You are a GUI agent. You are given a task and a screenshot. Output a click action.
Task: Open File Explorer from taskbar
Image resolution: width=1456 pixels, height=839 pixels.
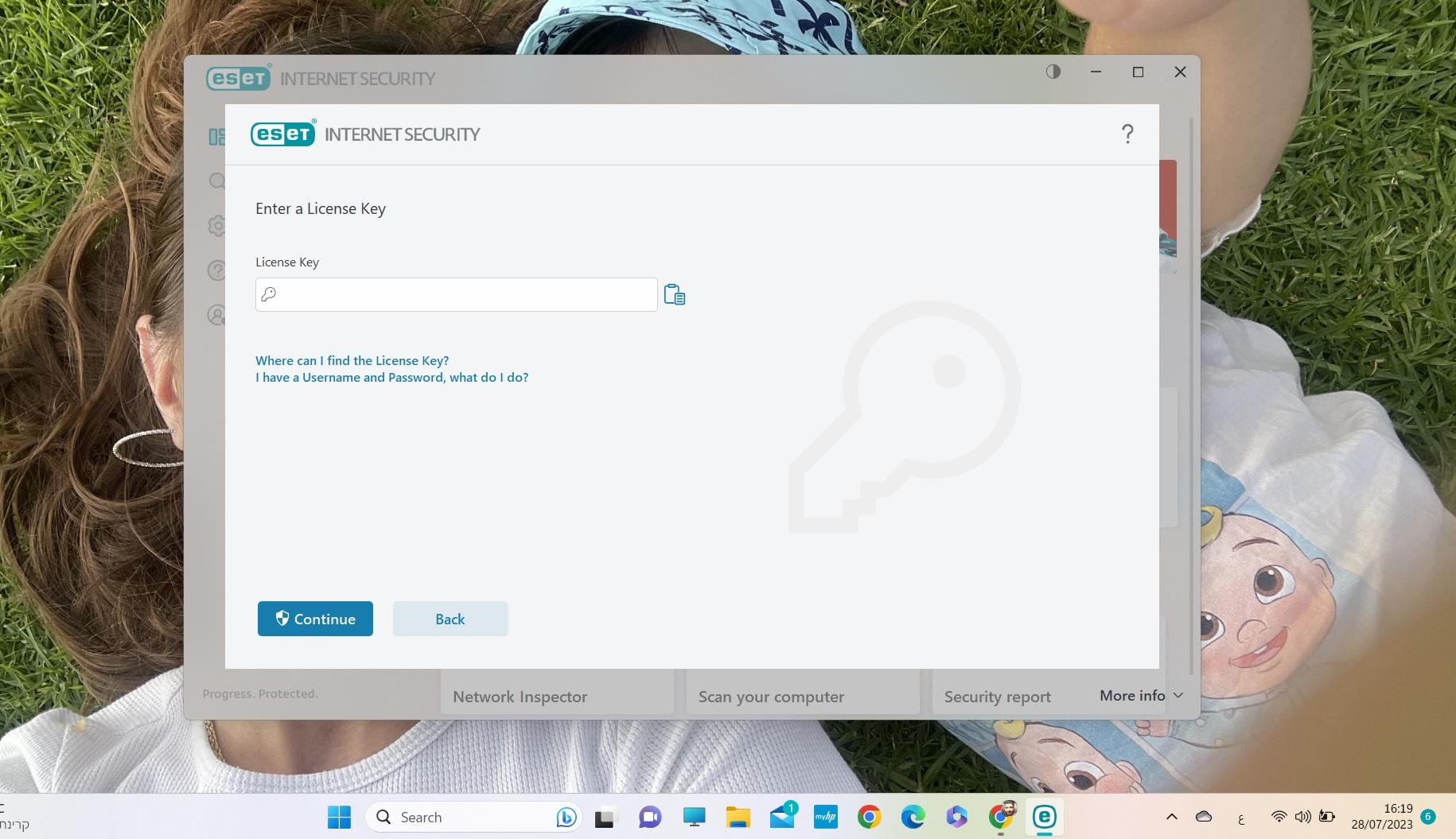(738, 817)
